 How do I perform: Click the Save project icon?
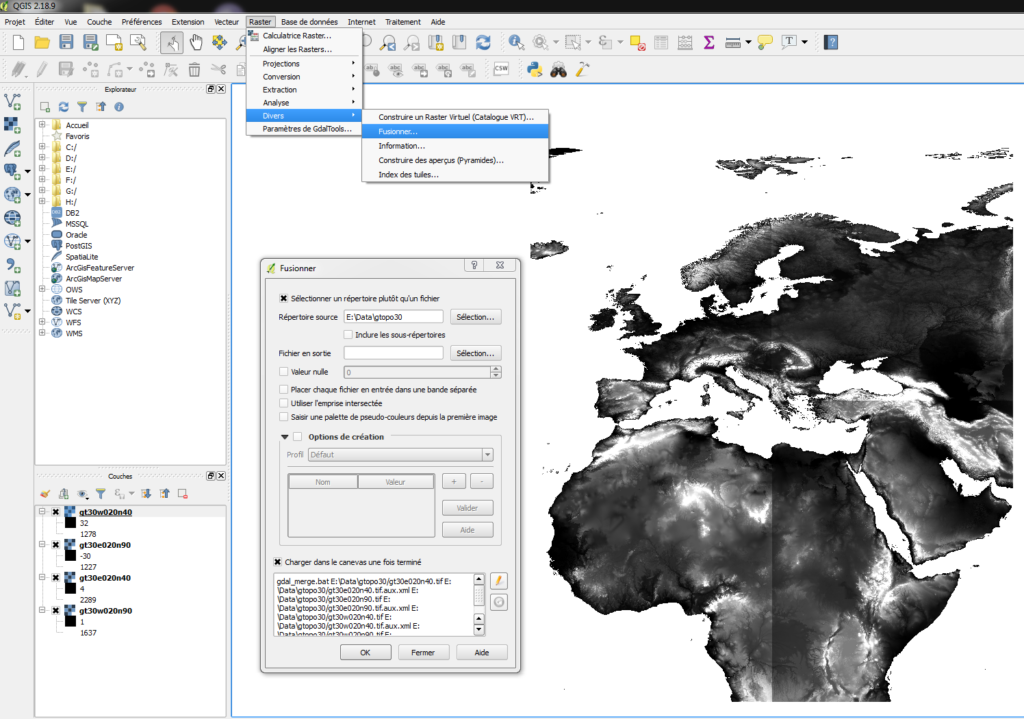coord(66,42)
